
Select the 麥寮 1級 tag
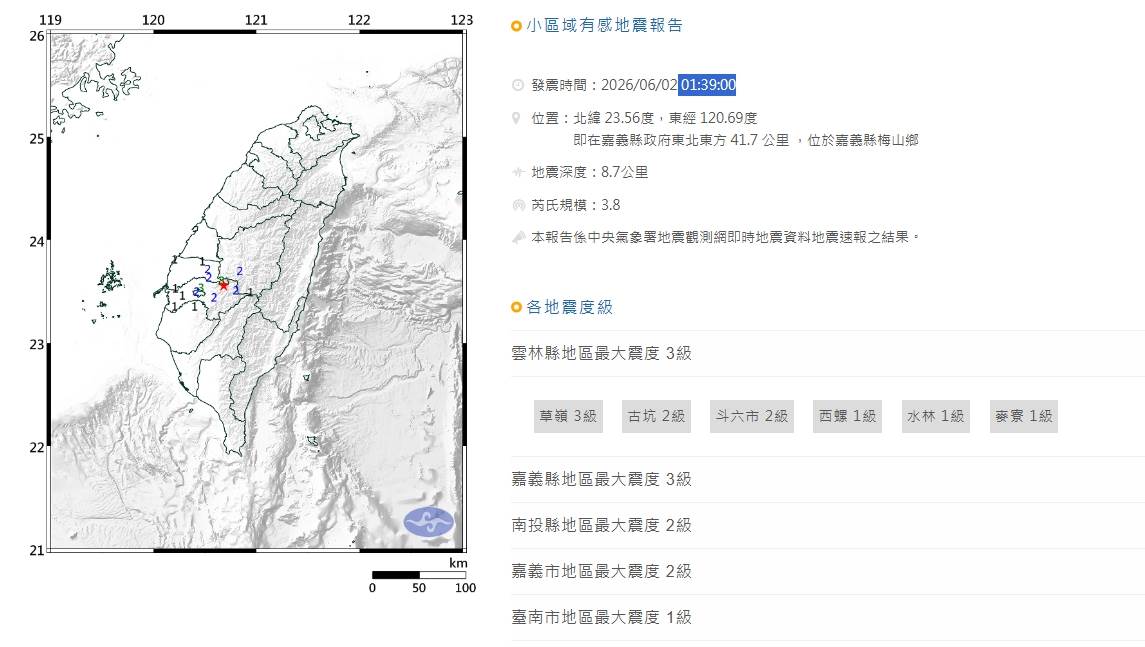[x=1024, y=416]
